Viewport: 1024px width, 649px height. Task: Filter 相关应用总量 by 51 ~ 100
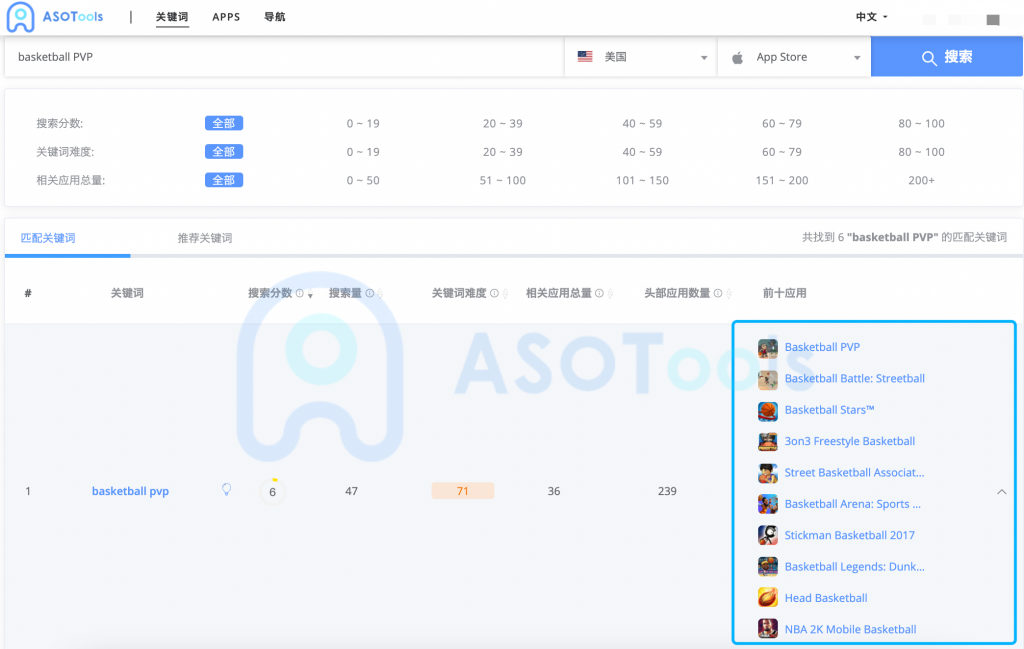coord(503,180)
